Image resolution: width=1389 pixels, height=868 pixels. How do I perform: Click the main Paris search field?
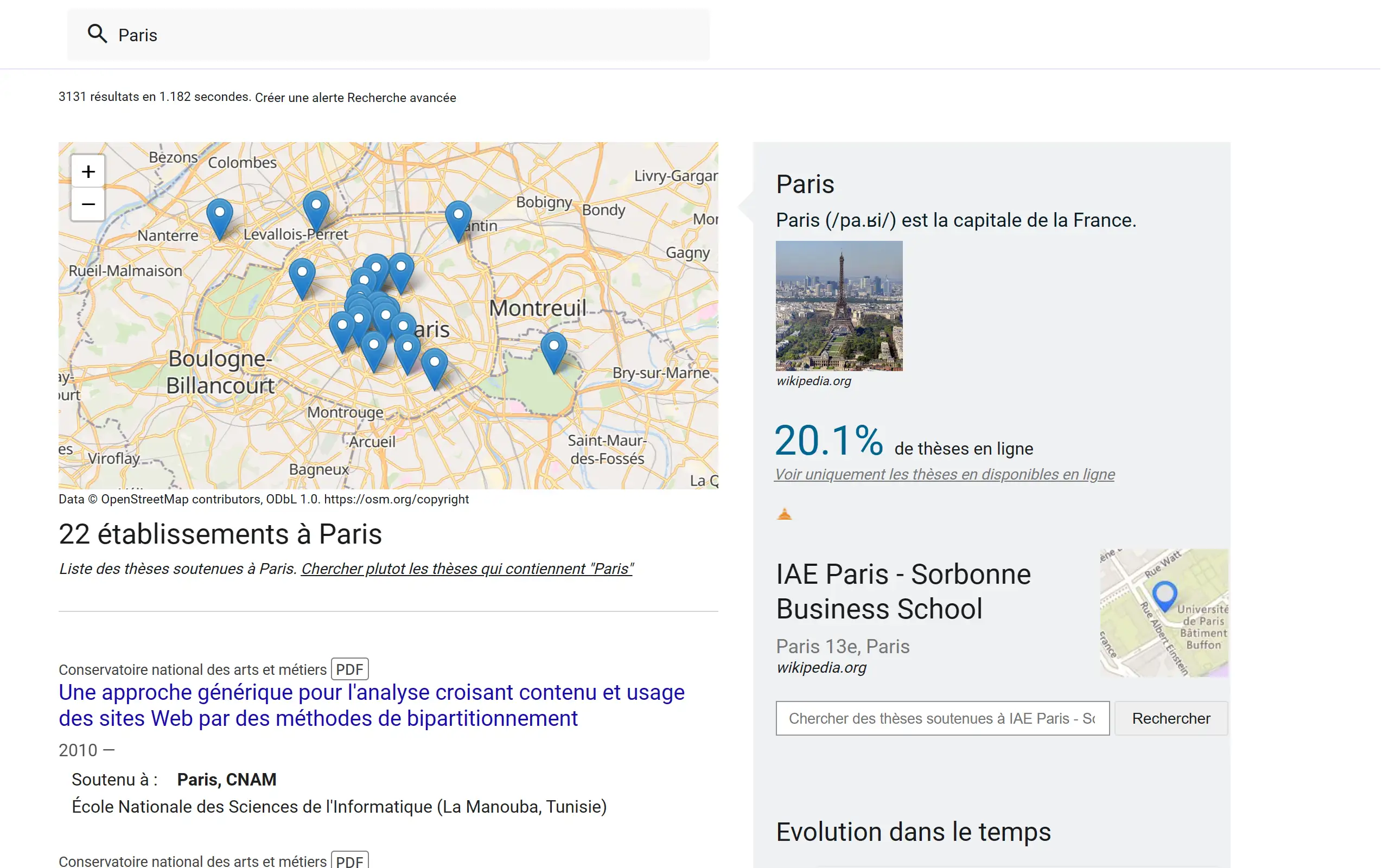tap(402, 35)
